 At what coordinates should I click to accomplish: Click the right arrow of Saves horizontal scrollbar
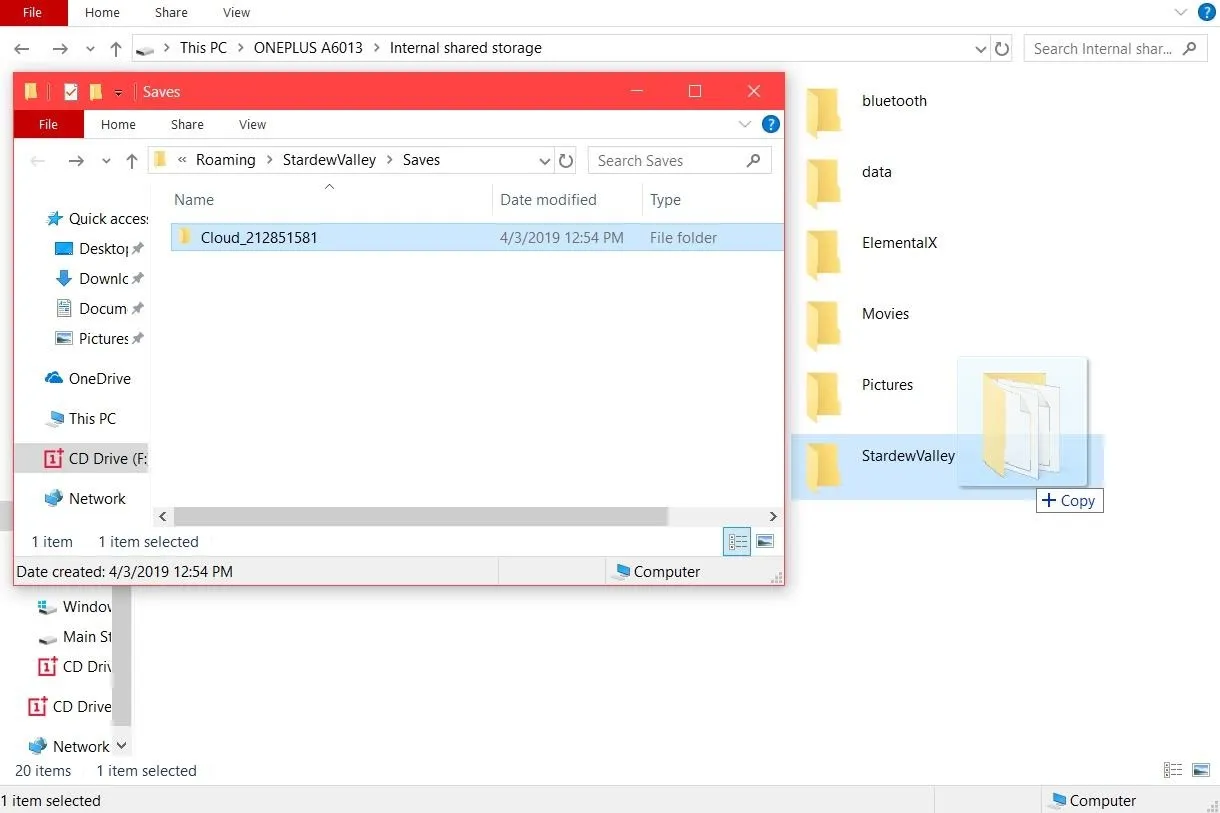tap(773, 516)
